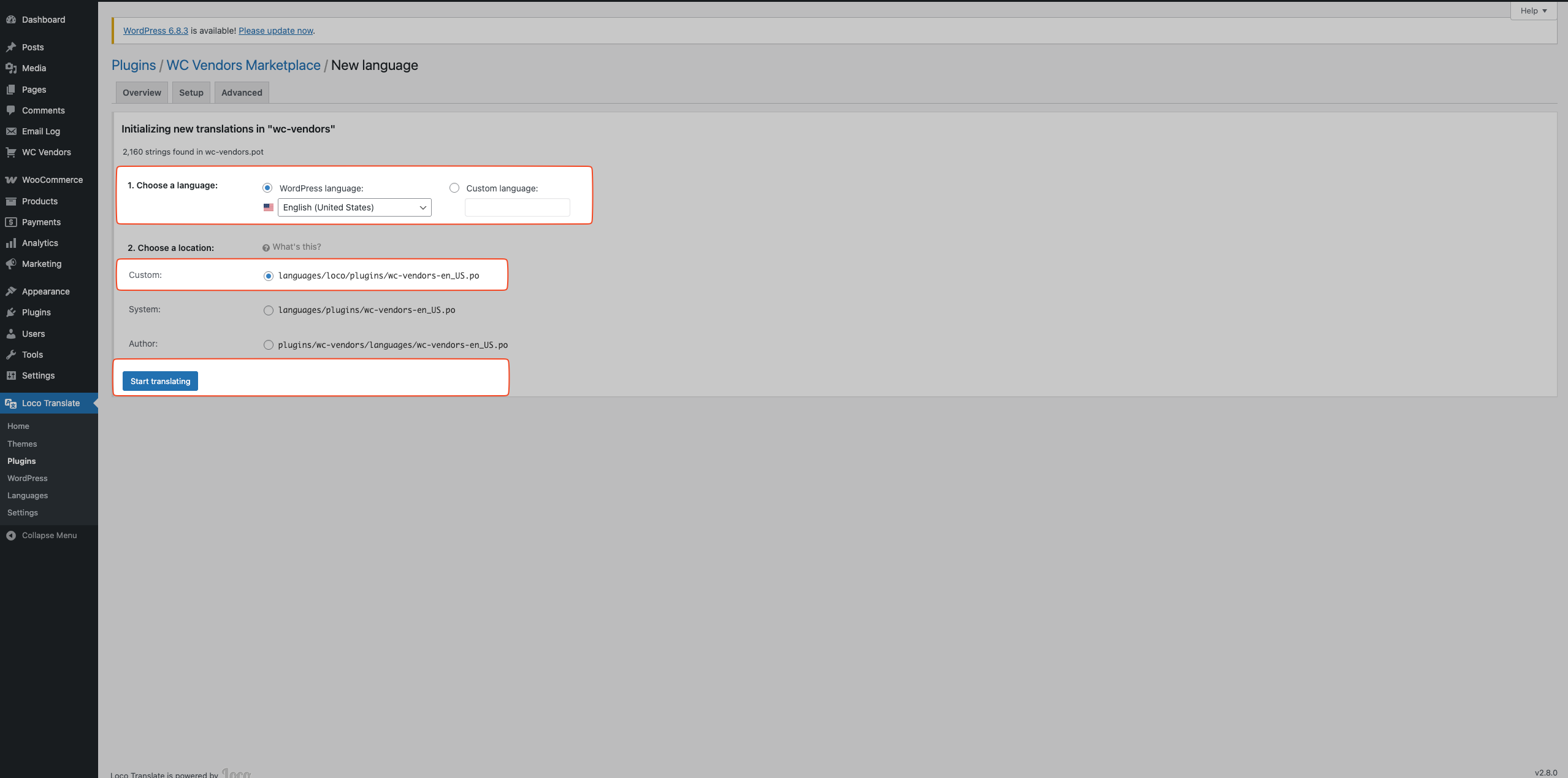Click the Start translating button
This screenshot has height=778, width=1568.
click(160, 381)
